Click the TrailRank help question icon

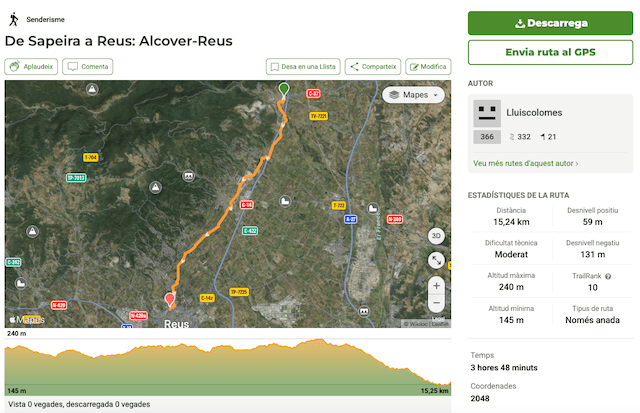click(608, 276)
